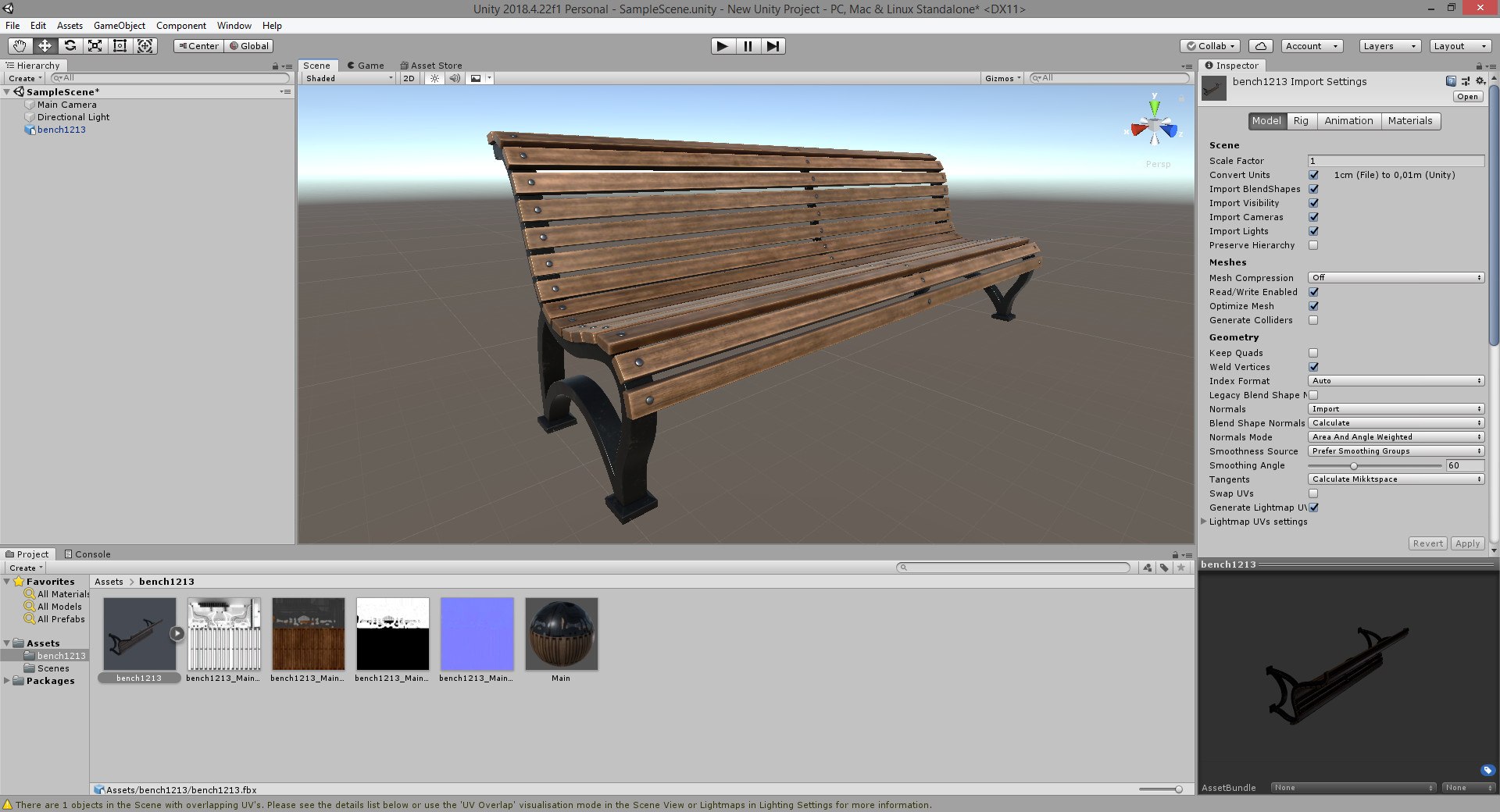Viewport: 1500px width, 812px height.
Task: Click search by label tag icon
Action: tap(1164, 568)
